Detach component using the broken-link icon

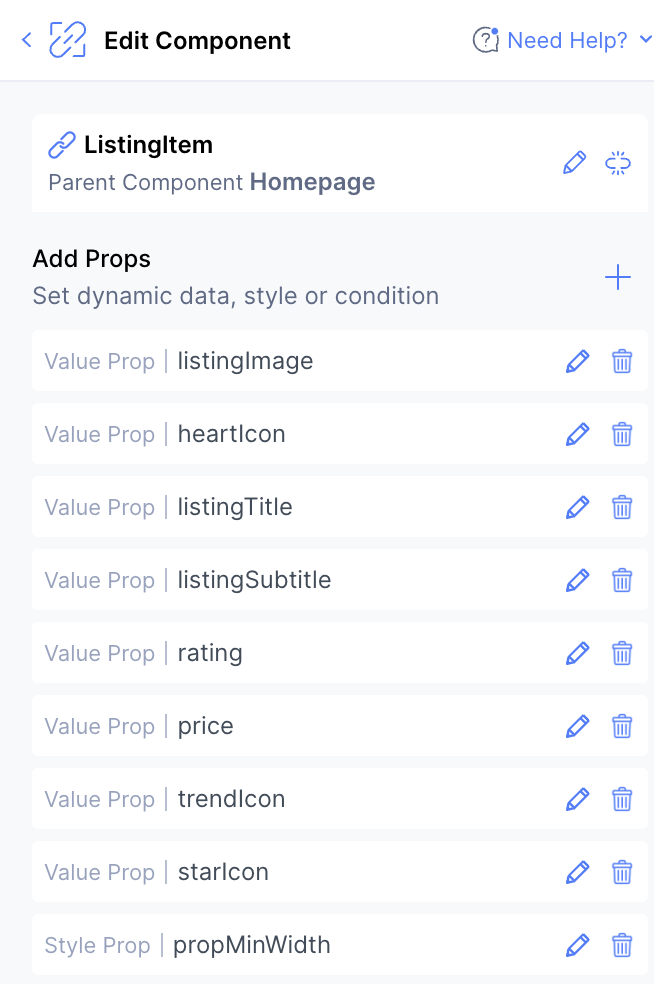(618, 161)
